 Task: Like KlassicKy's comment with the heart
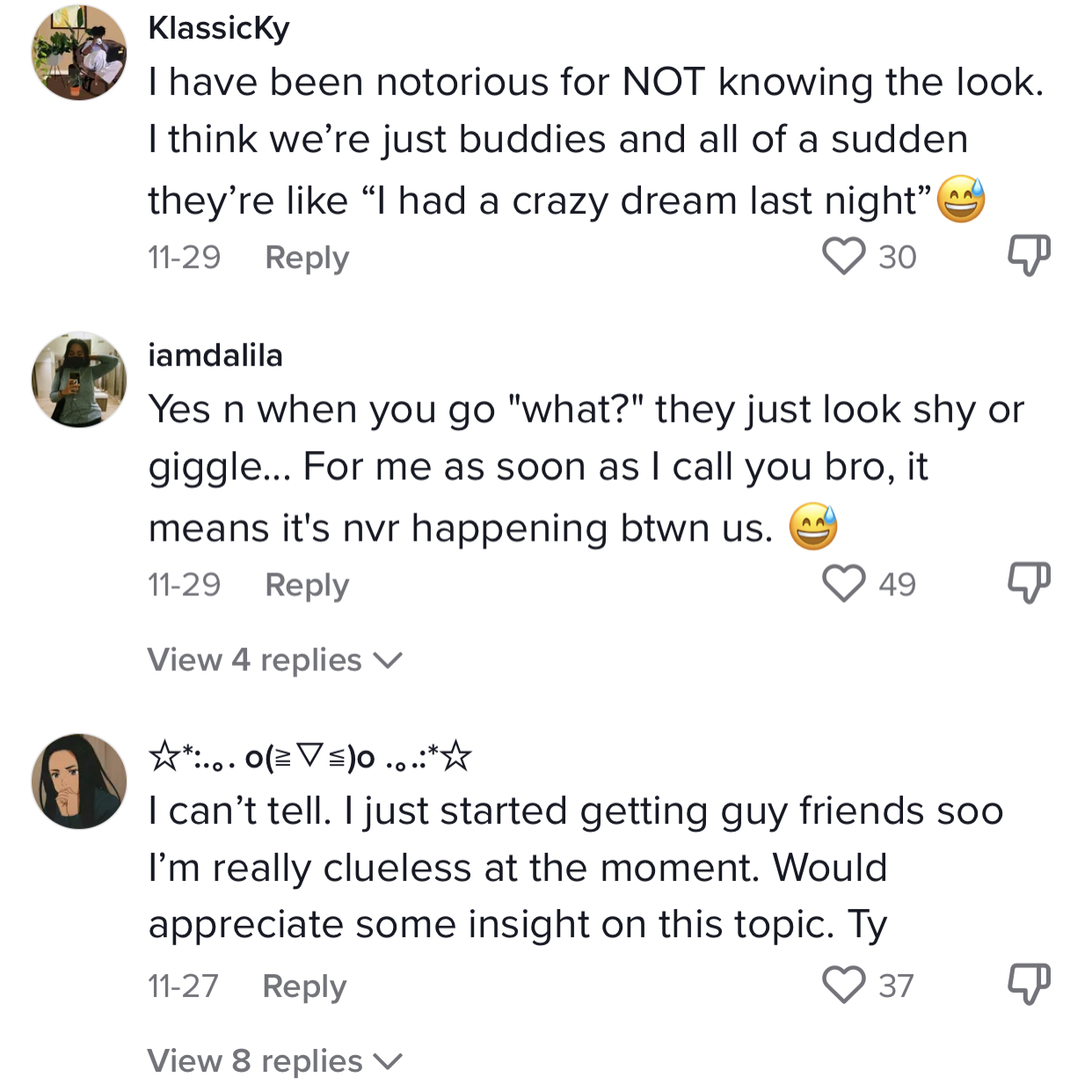[843, 257]
